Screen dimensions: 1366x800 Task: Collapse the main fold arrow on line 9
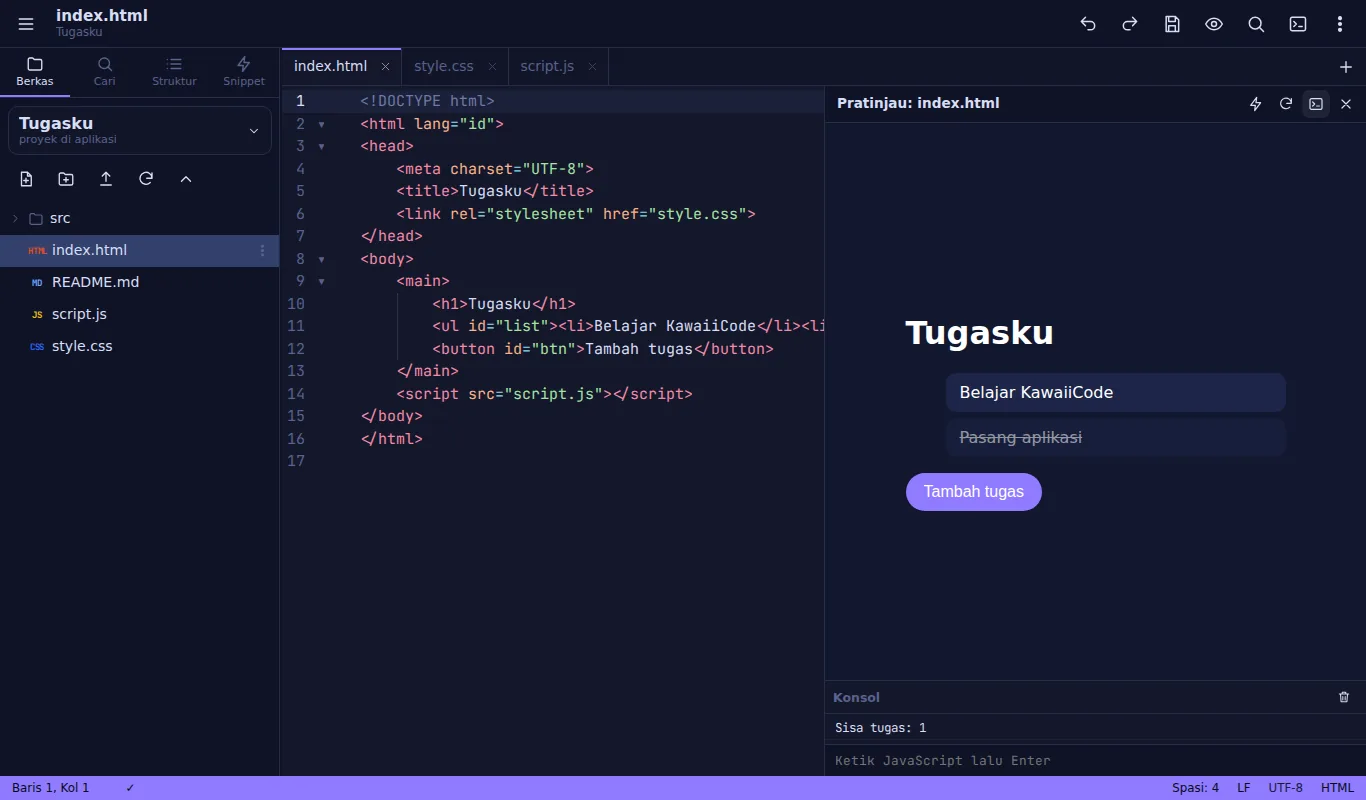click(x=322, y=281)
